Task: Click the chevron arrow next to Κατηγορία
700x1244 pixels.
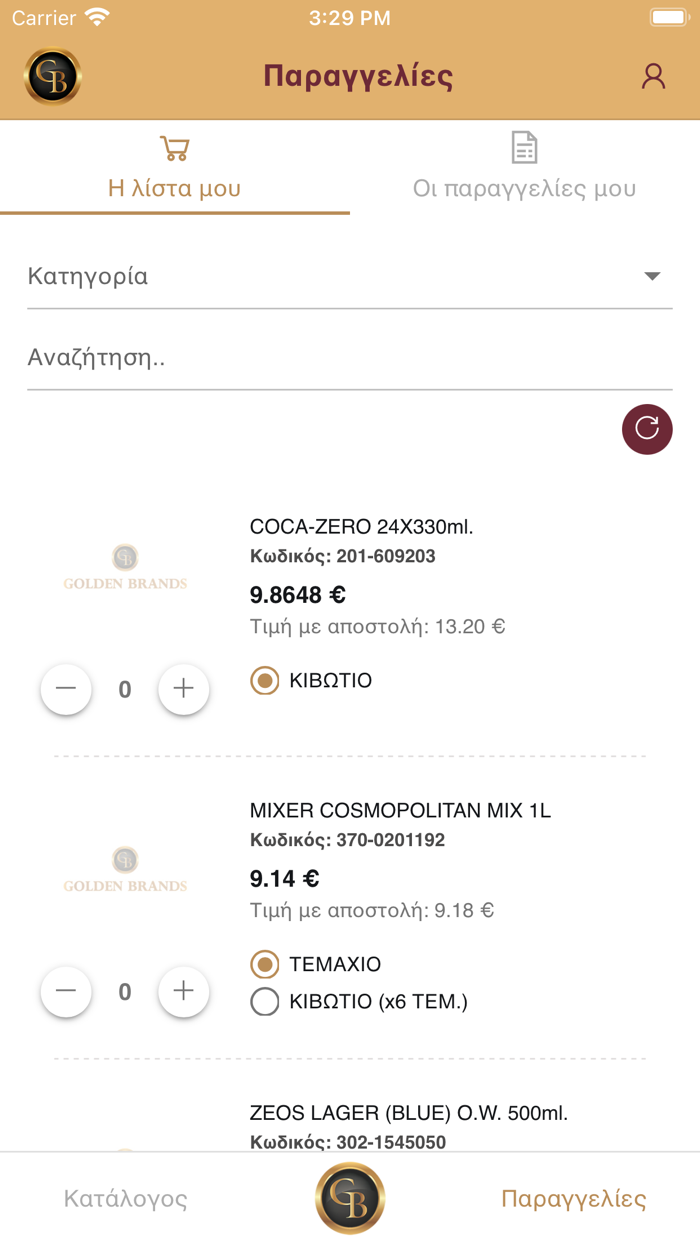Action: pos(652,276)
